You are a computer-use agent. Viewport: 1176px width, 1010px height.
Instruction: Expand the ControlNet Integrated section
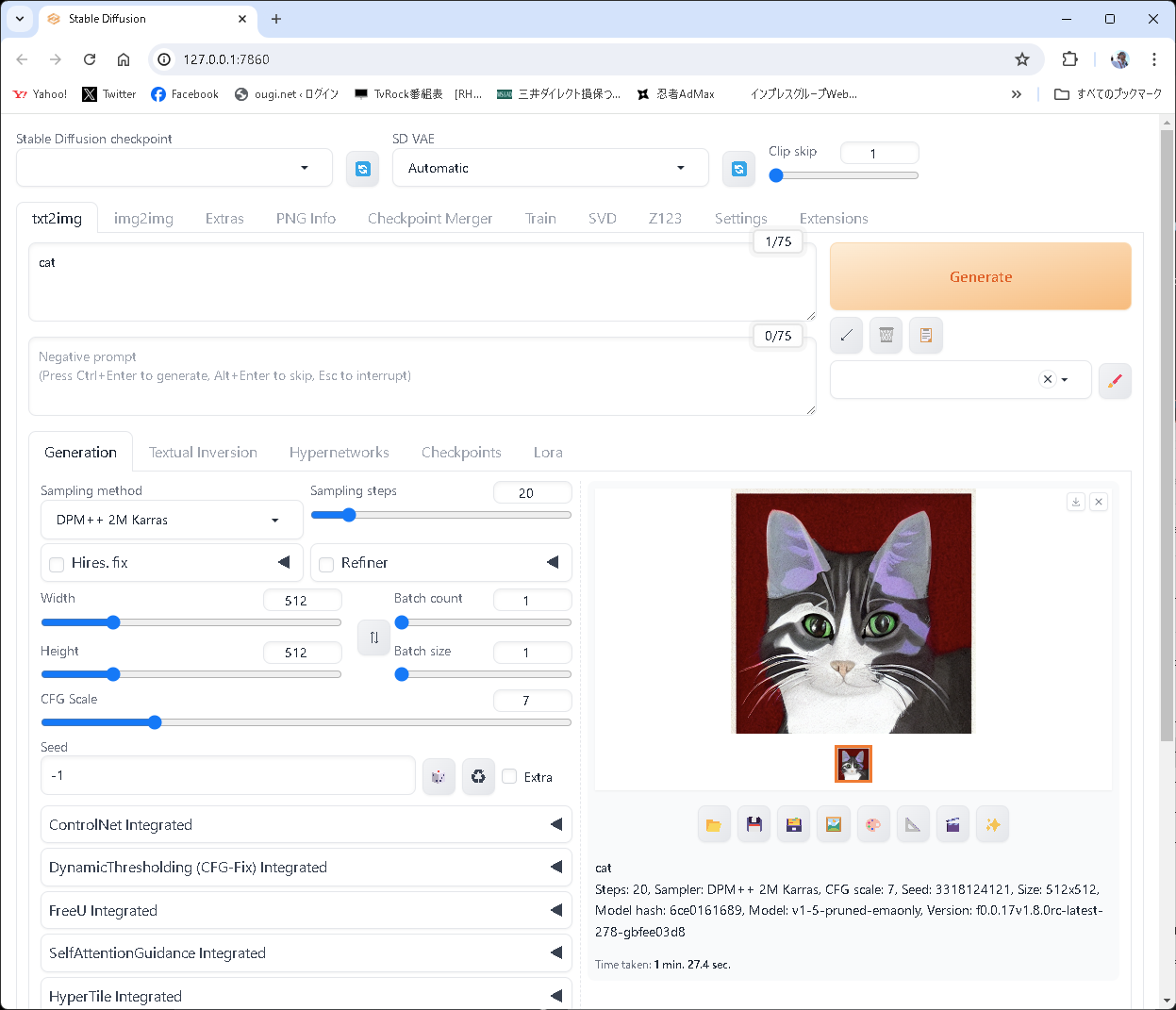555,823
